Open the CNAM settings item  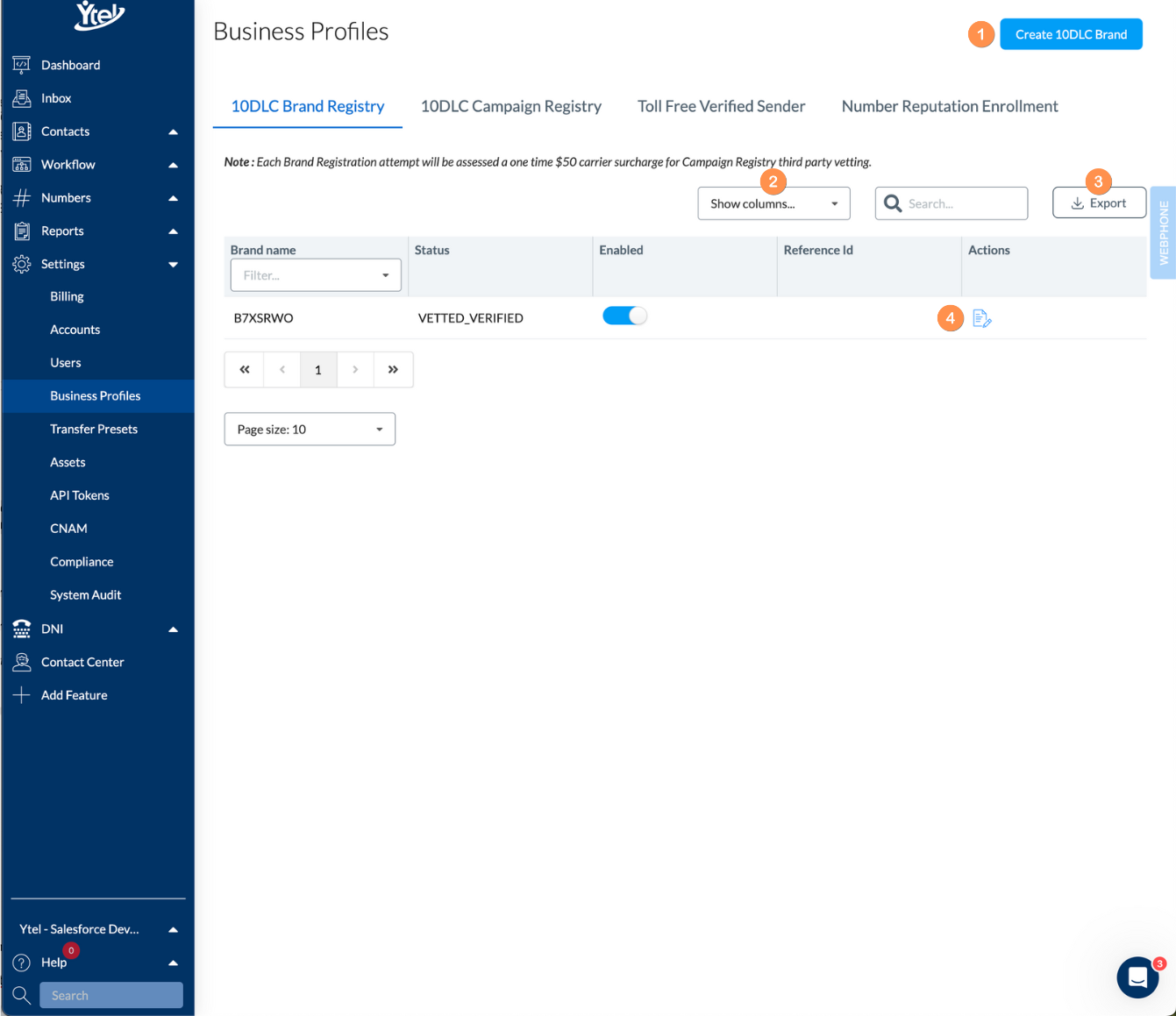[x=68, y=529]
